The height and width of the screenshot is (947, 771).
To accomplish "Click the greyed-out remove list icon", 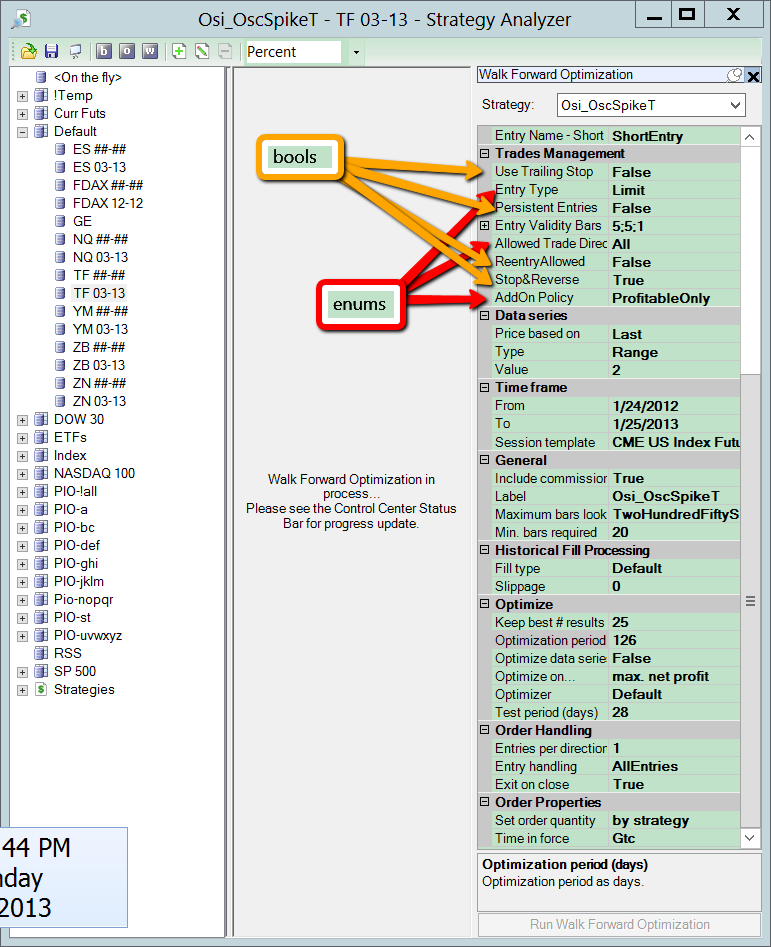I will point(225,52).
